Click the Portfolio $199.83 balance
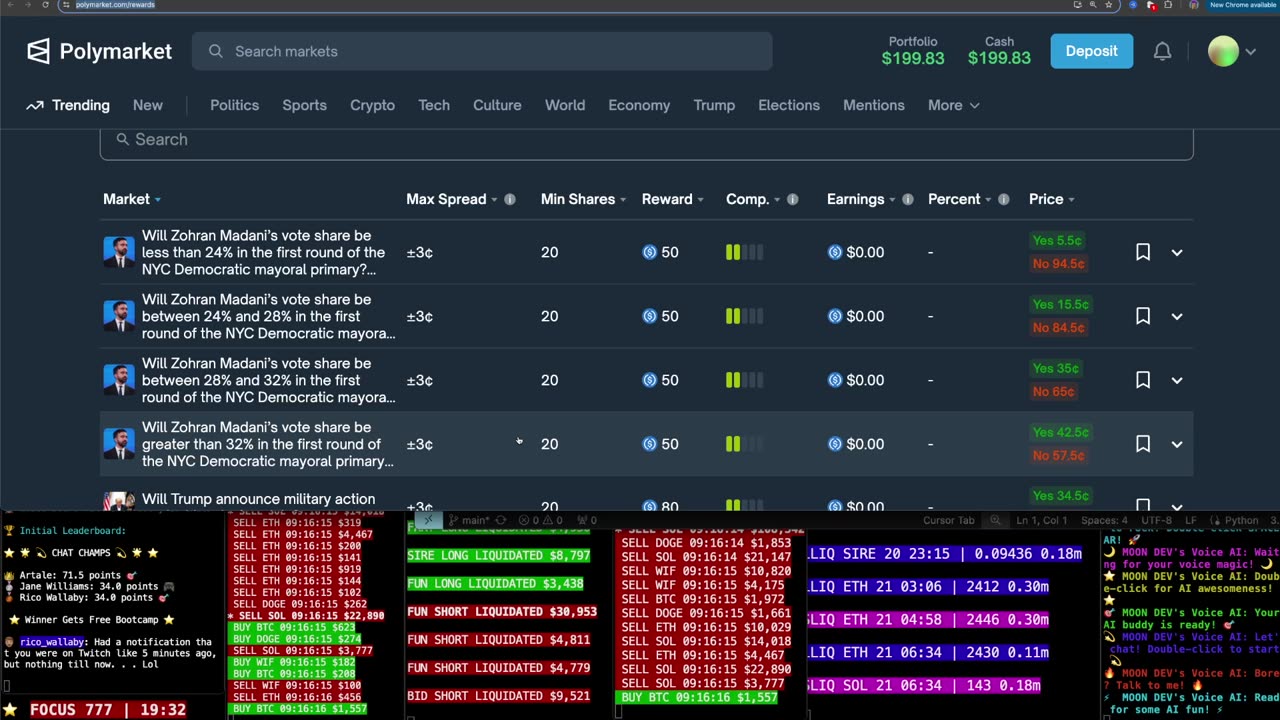This screenshot has height=720, width=1280. (913, 51)
